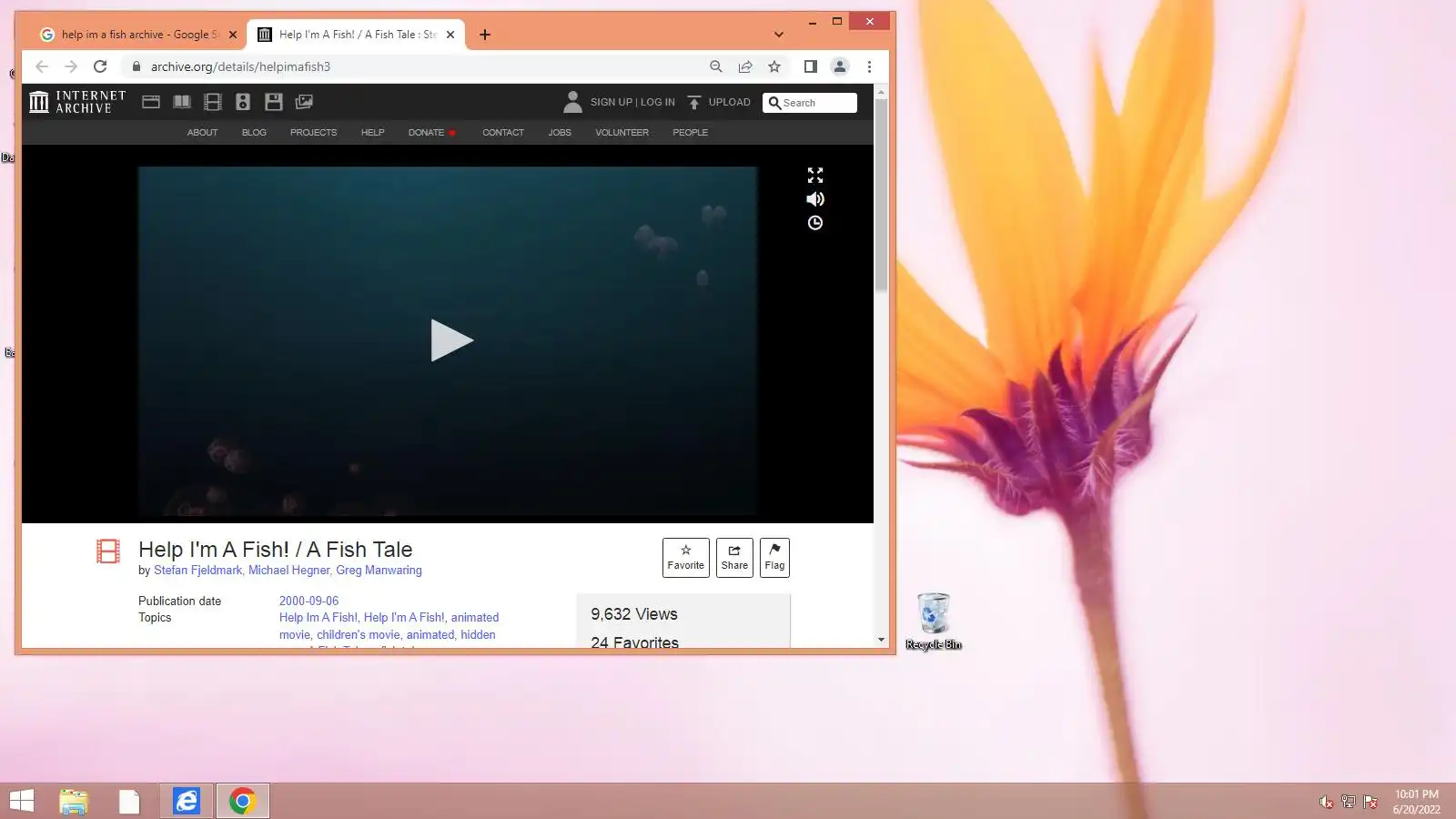Close the Help I'm A Fish tab
Image resolution: width=1456 pixels, height=819 pixels.
coord(450,35)
